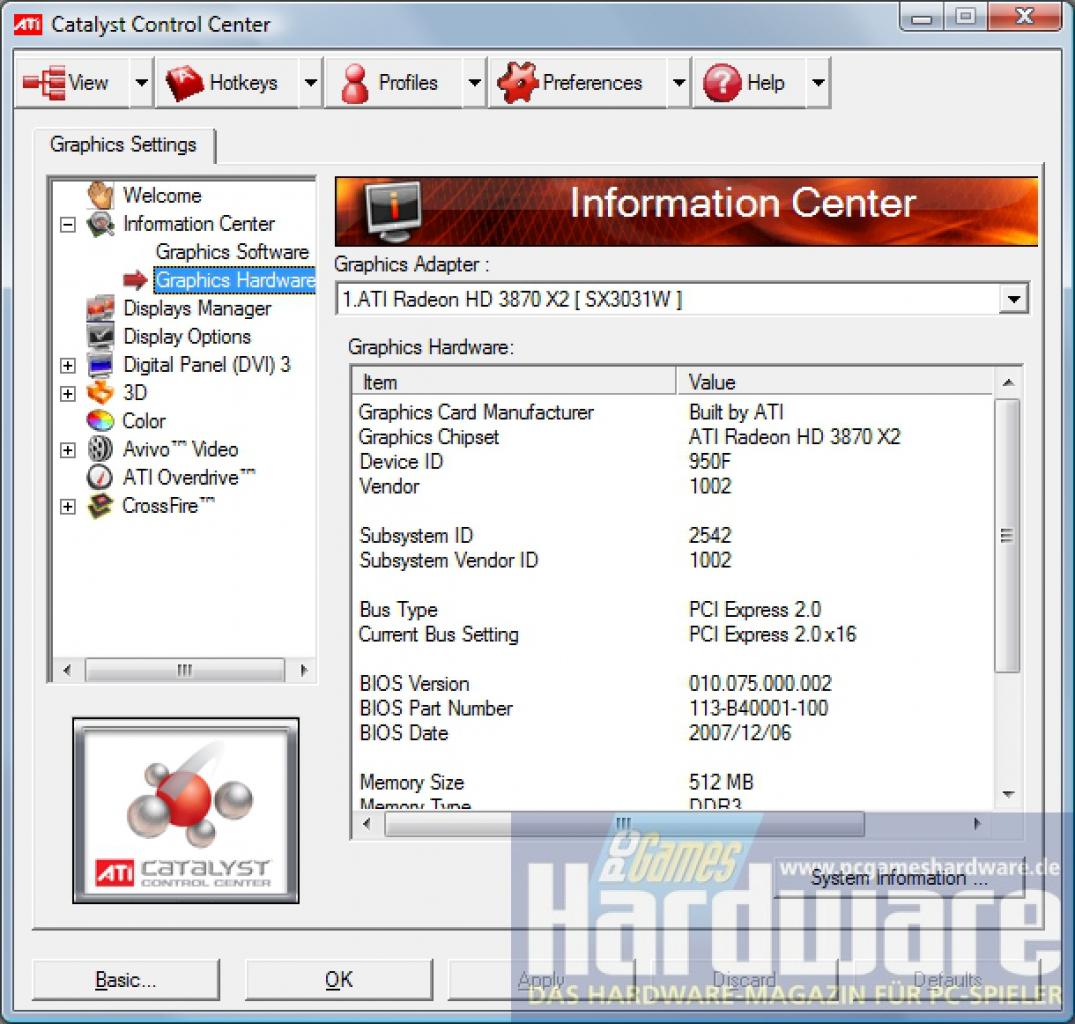Click the ATI logo in title bar

click(x=28, y=24)
